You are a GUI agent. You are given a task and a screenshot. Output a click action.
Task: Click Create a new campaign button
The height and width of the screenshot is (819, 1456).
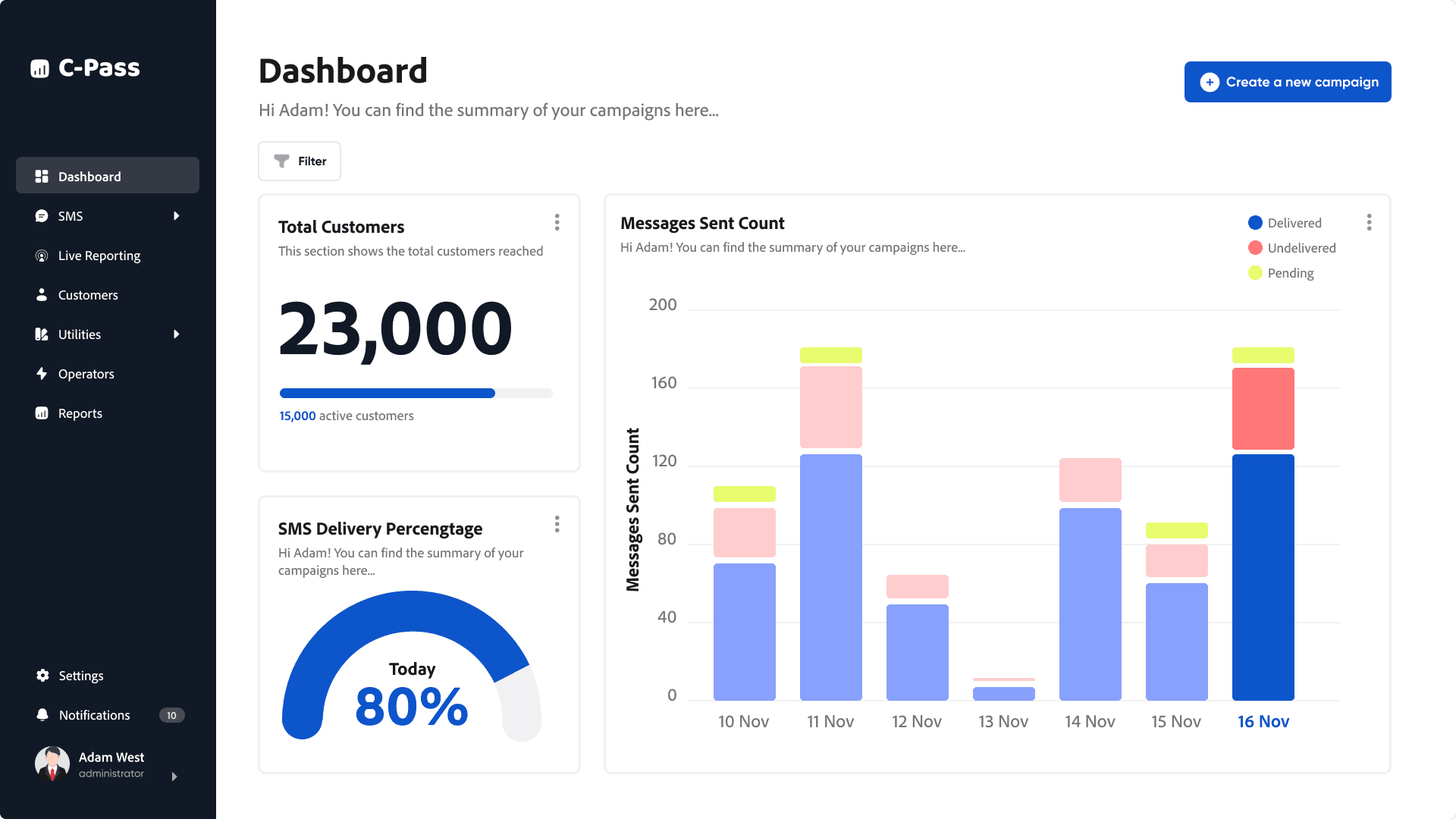coord(1287,82)
